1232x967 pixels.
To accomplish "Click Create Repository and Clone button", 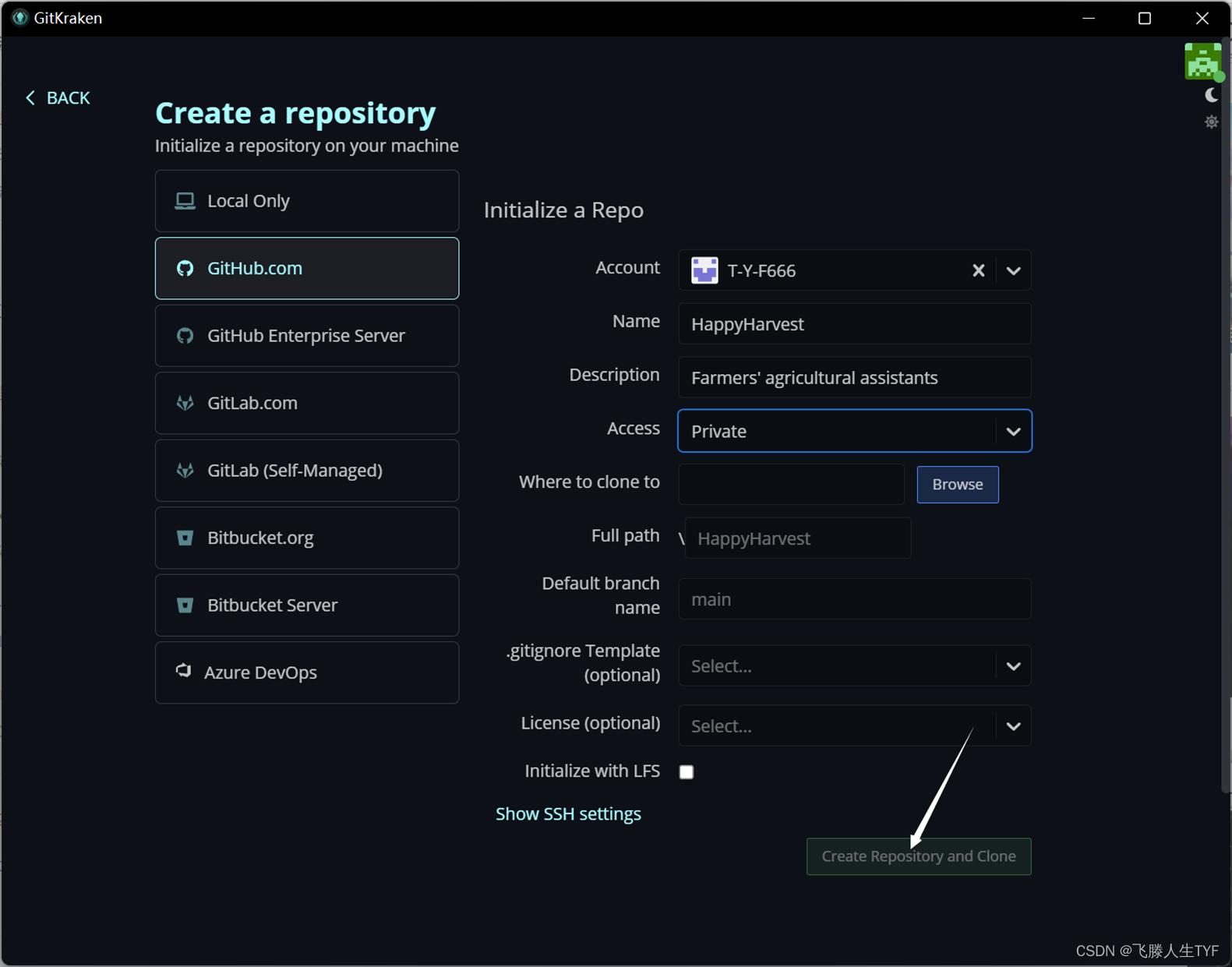I will (919, 856).
